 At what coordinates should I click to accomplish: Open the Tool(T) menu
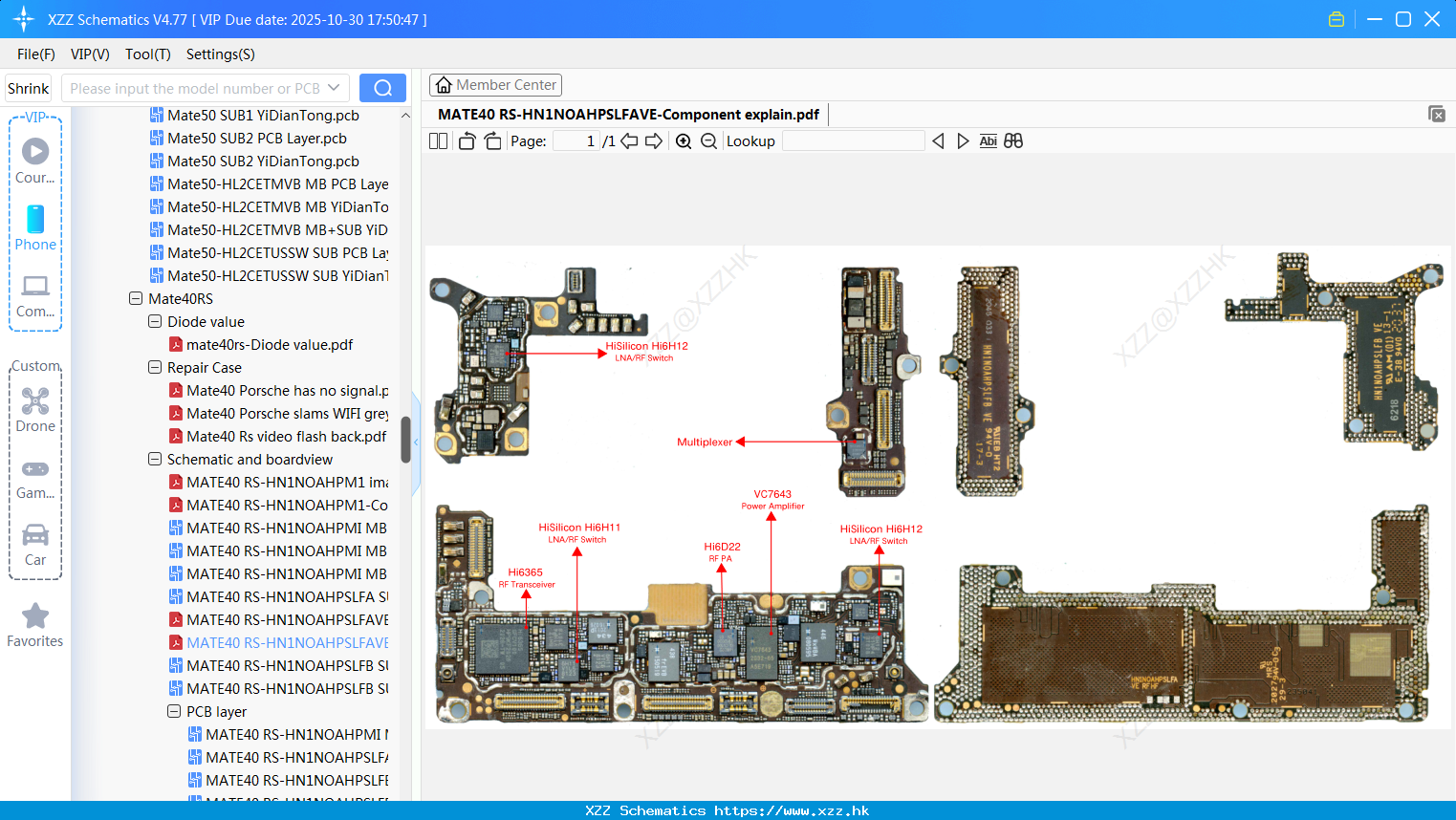148,54
